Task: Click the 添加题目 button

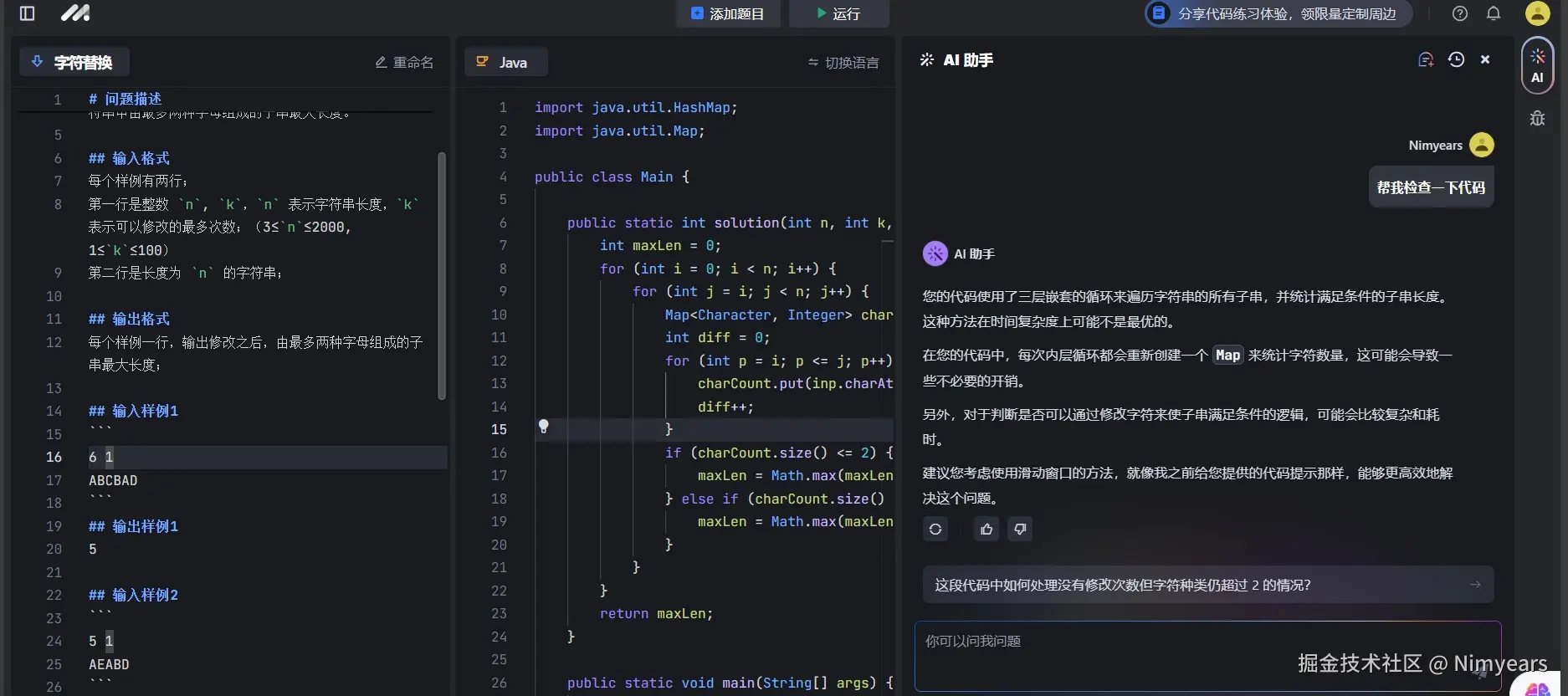Action: click(727, 13)
